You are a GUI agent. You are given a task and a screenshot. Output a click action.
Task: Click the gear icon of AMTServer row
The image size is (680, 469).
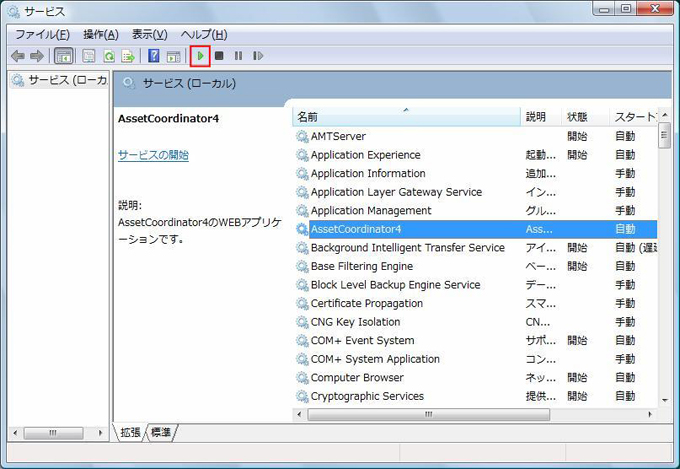302,137
